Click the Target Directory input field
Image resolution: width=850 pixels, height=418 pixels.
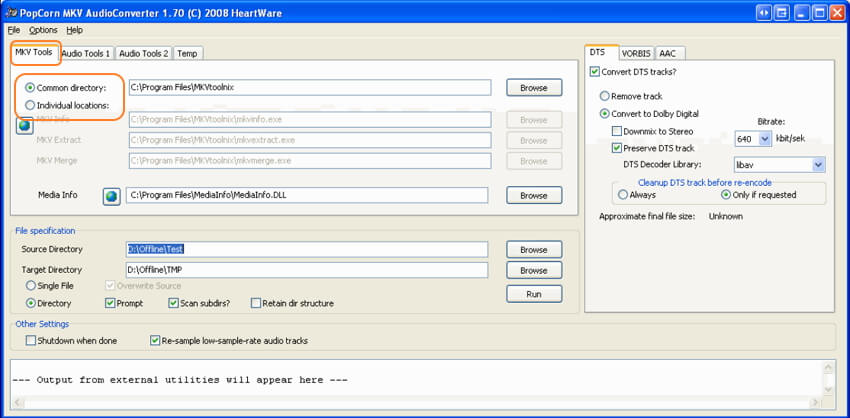[307, 270]
